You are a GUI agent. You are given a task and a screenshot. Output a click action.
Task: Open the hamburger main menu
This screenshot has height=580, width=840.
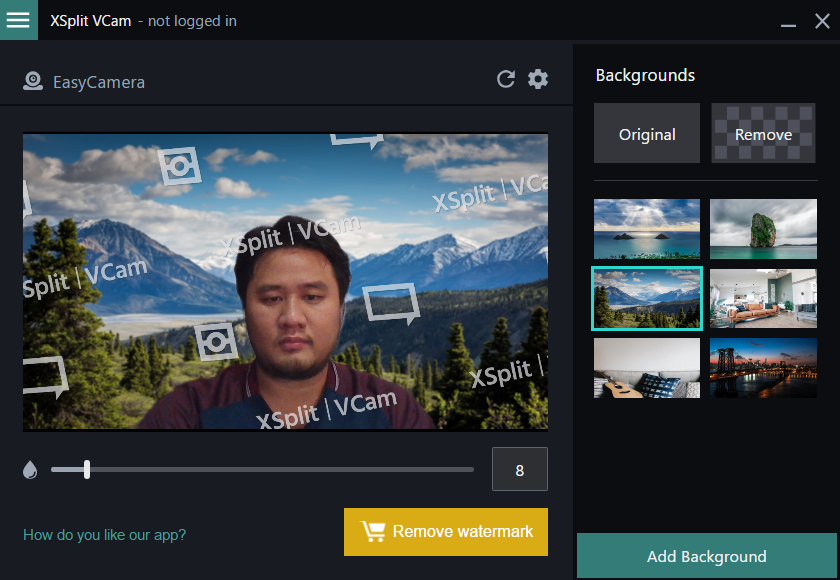pos(19,20)
